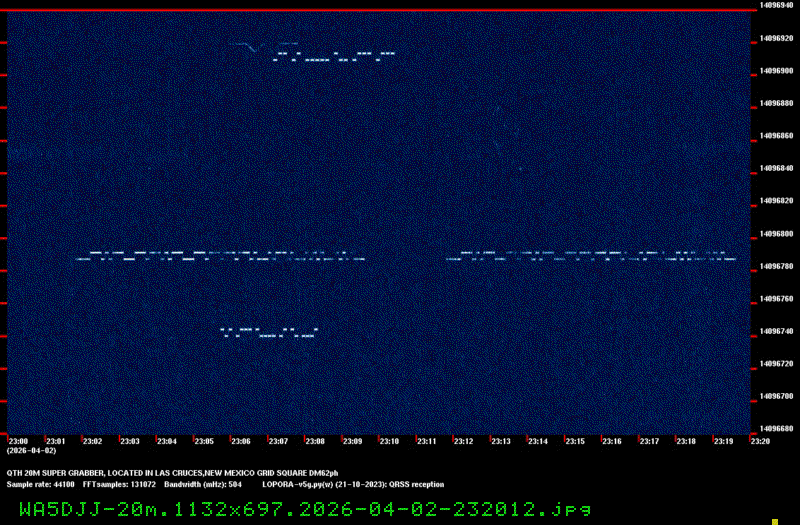
Task: Select the 14096680 frequency label
Action: tap(777, 429)
